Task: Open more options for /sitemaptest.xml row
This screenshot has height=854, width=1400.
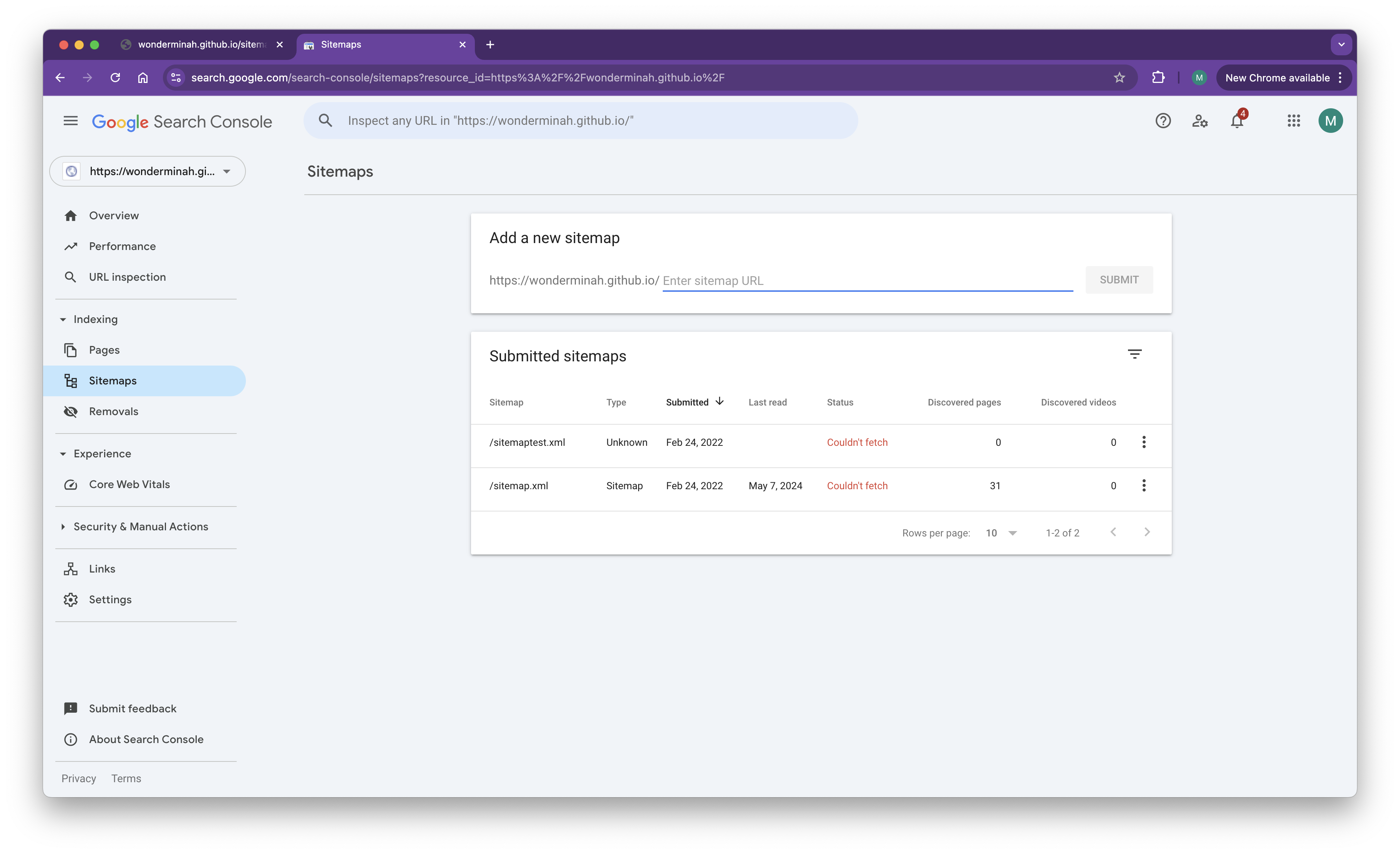Action: [x=1143, y=442]
